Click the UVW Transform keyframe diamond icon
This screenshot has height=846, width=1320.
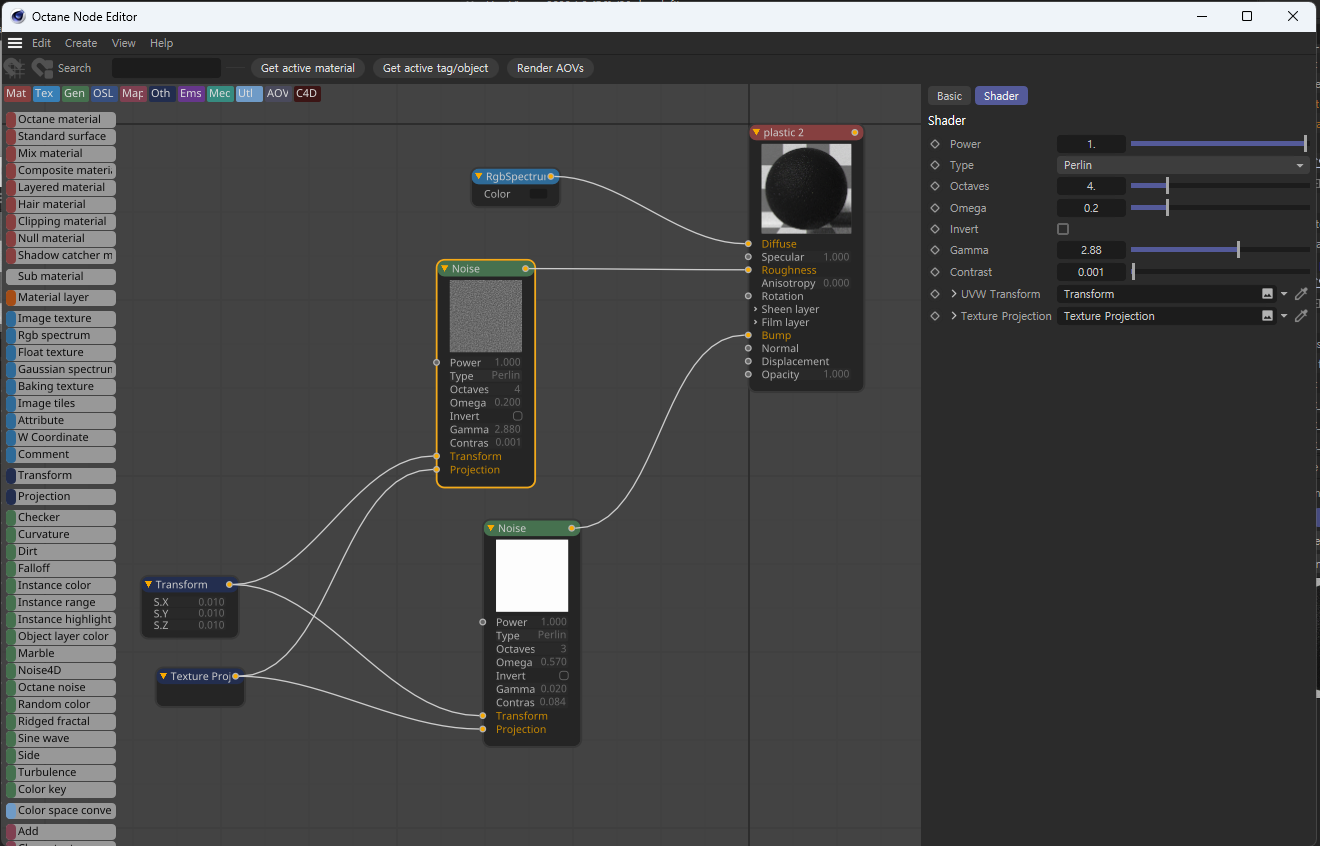(935, 294)
